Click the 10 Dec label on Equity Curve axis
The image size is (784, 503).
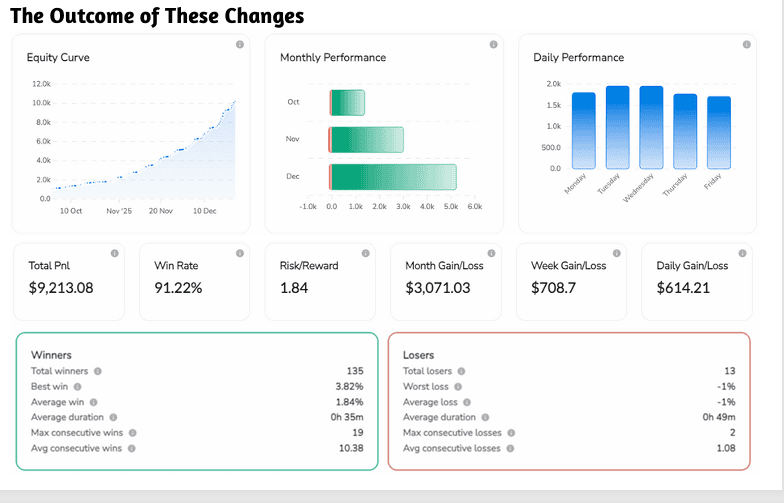coord(204,211)
